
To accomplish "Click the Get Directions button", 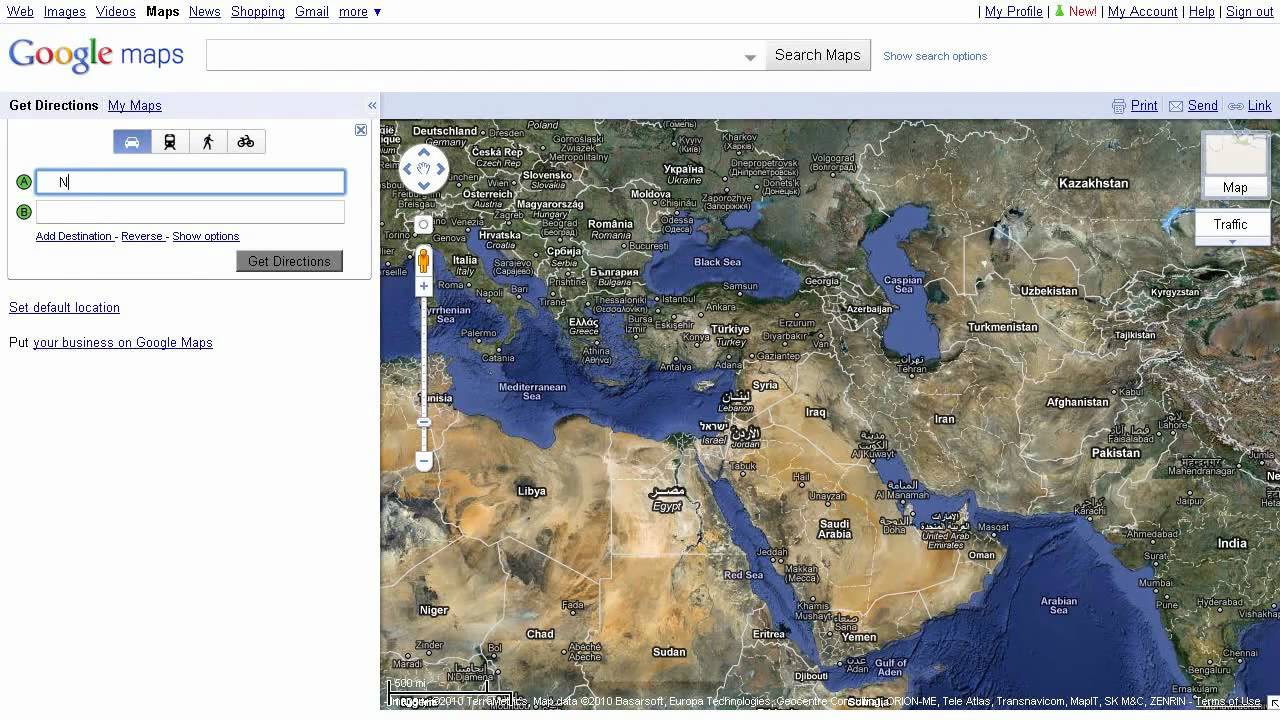I will click(x=289, y=261).
